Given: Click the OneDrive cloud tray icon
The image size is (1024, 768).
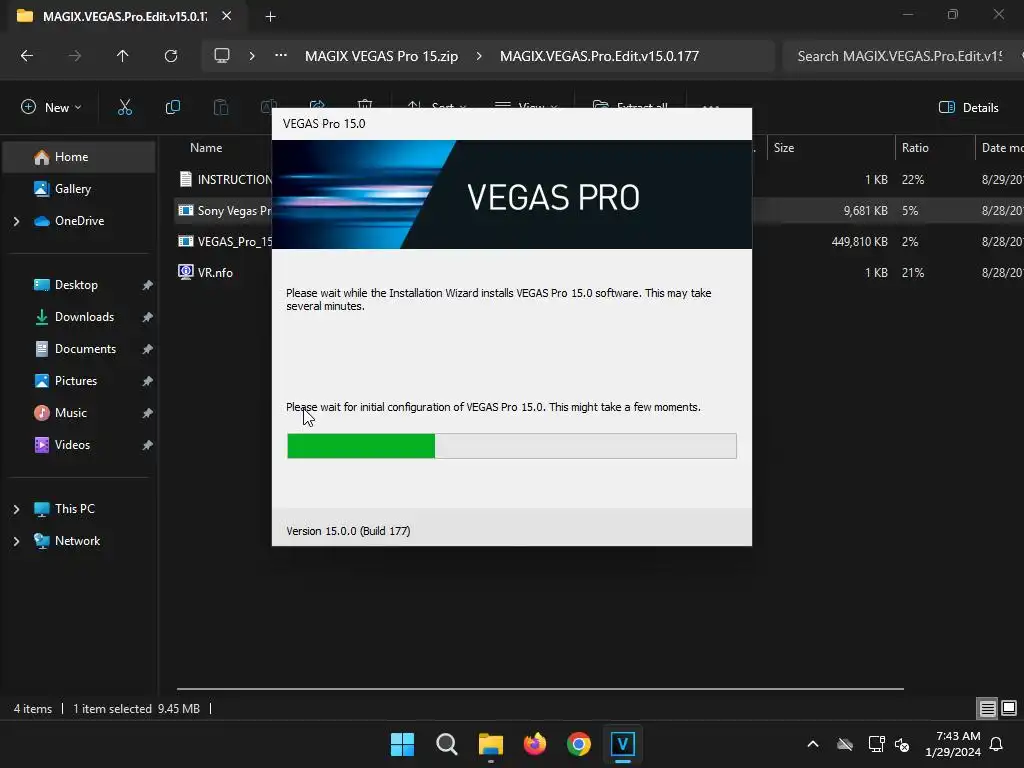Looking at the screenshot, I should click(845, 744).
